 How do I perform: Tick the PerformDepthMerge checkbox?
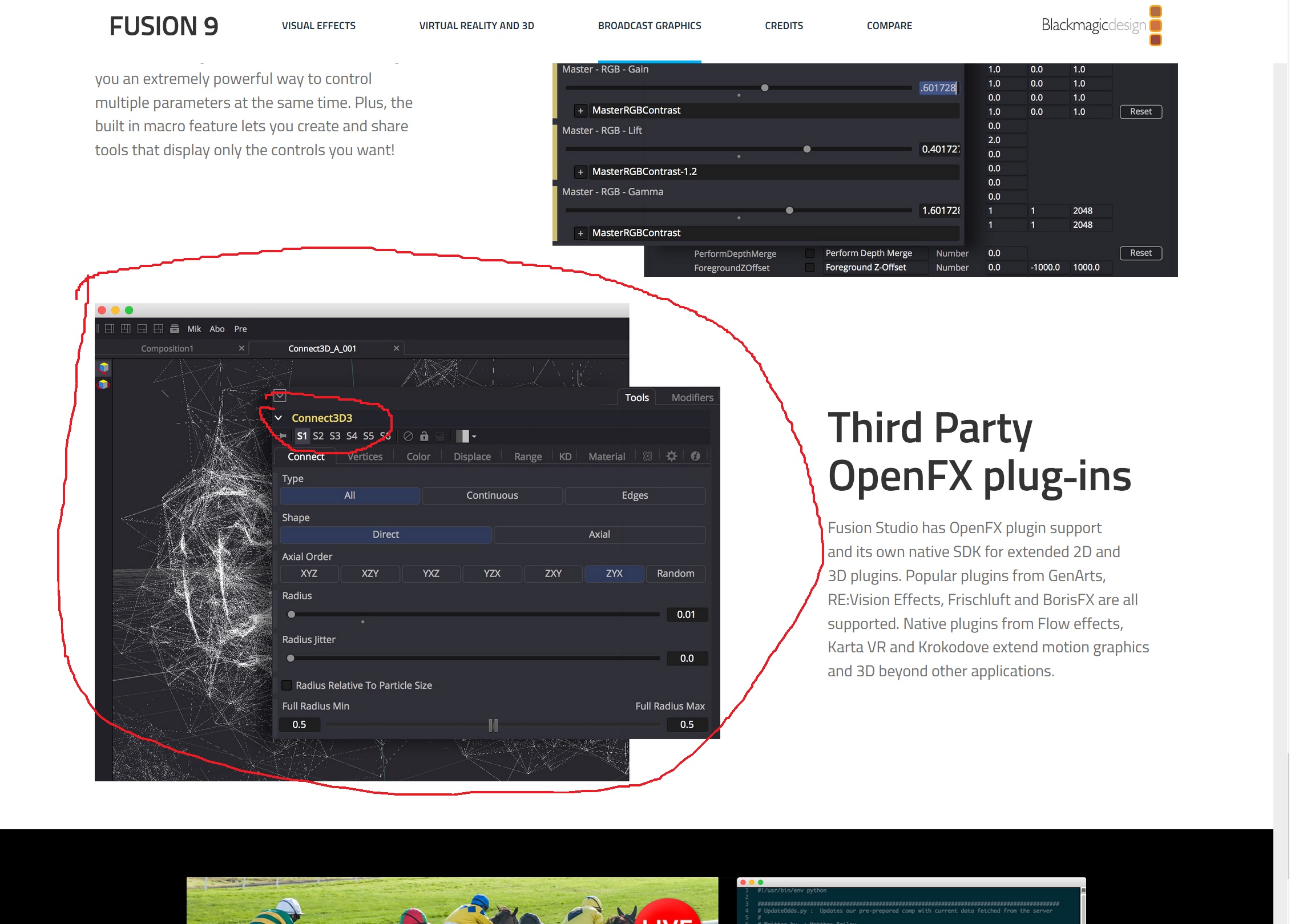[810, 253]
